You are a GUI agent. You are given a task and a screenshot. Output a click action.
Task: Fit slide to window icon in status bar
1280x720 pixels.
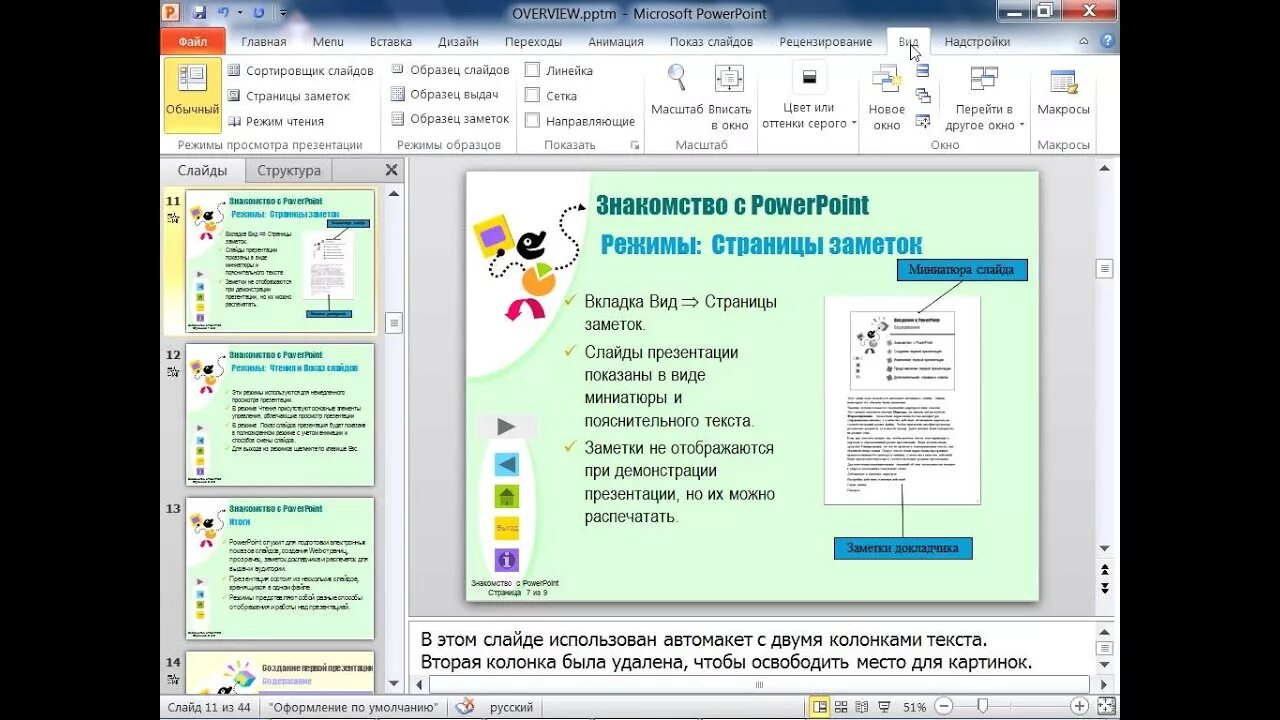[1106, 707]
